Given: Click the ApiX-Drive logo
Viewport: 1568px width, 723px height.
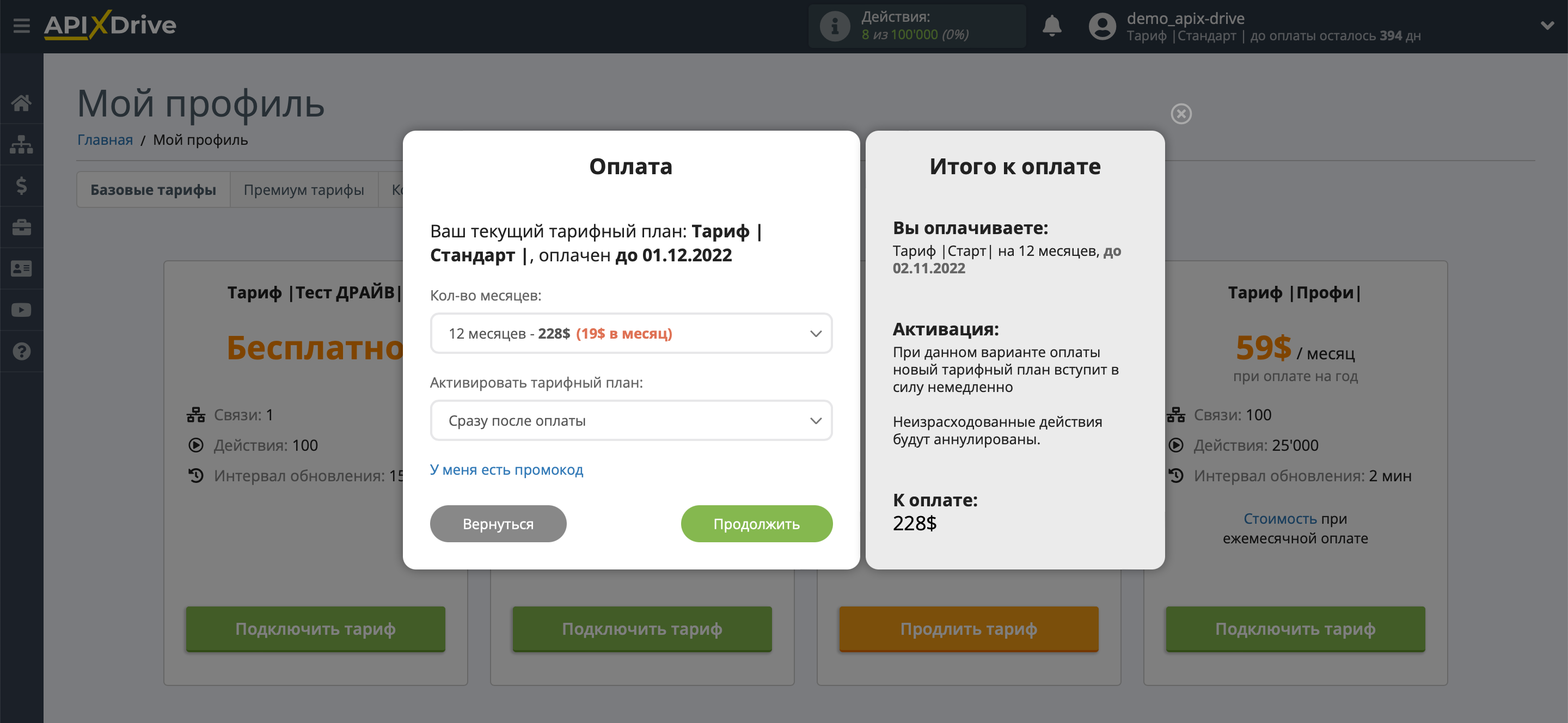Looking at the screenshot, I should click(x=110, y=25).
